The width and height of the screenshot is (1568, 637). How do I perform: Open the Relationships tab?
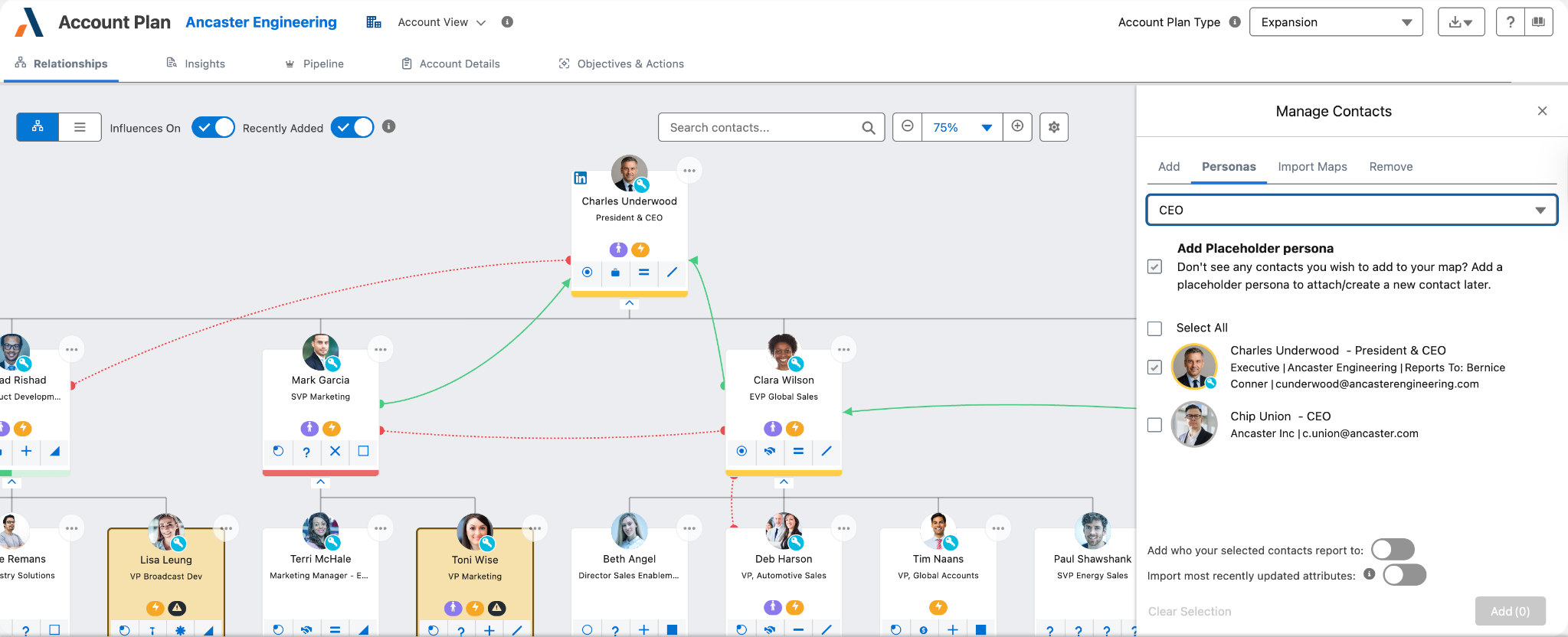pyautogui.click(x=61, y=64)
